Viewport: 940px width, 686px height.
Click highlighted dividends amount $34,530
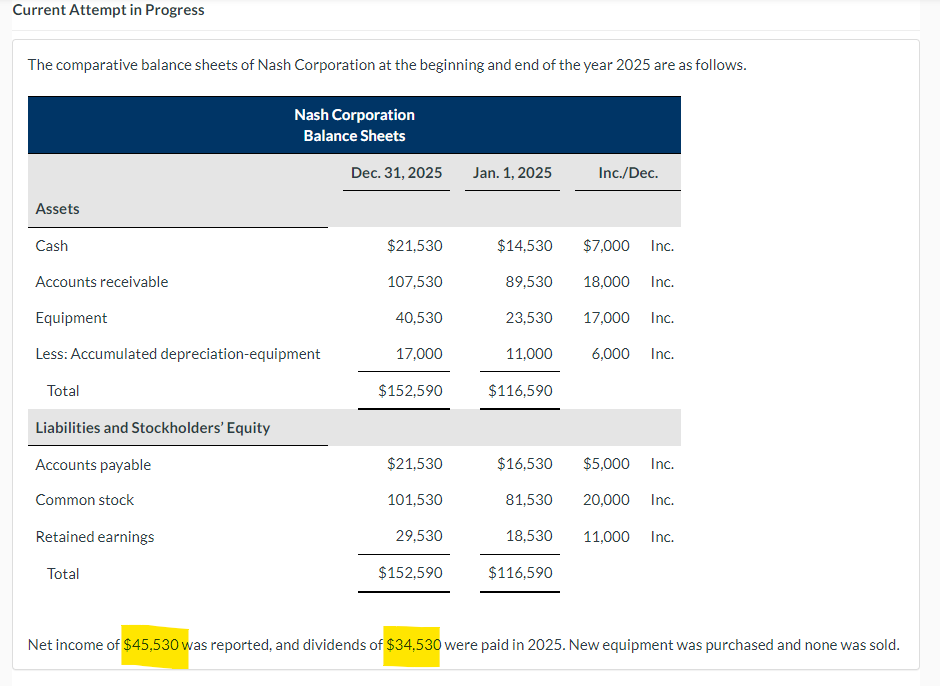414,645
